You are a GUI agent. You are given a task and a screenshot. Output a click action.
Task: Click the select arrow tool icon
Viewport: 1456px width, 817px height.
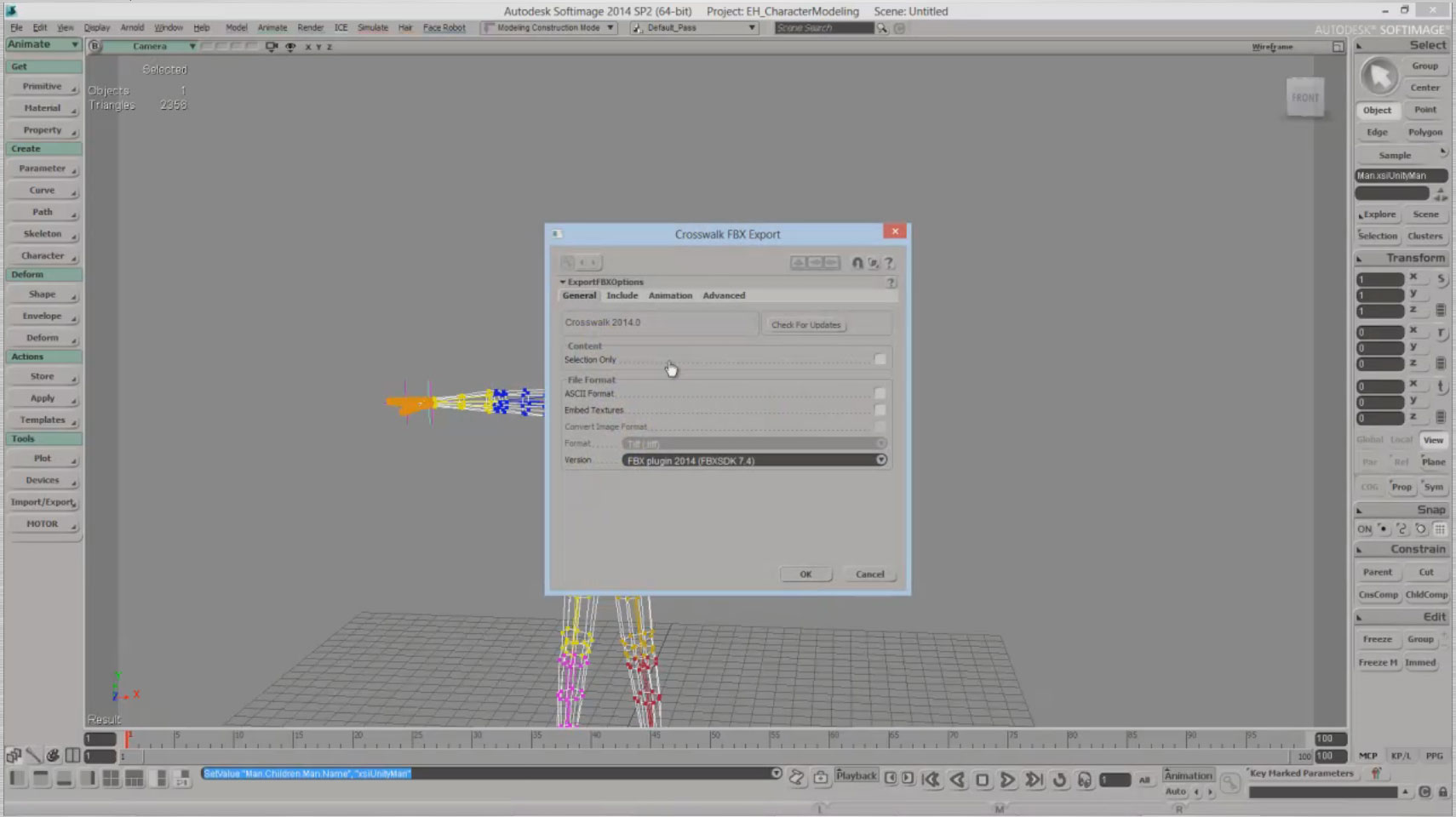tap(1379, 77)
